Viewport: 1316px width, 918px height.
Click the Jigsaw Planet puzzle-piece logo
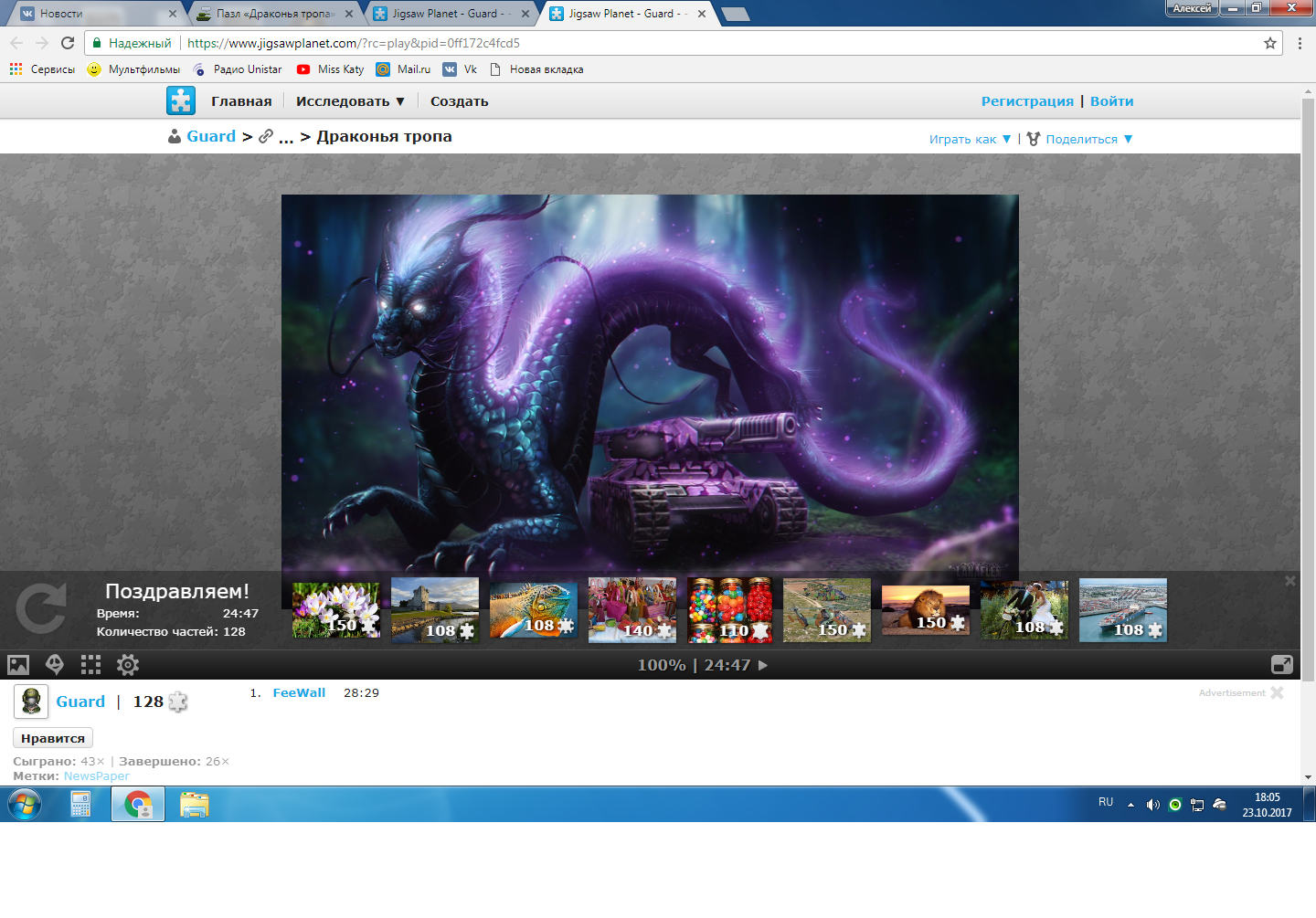click(181, 100)
